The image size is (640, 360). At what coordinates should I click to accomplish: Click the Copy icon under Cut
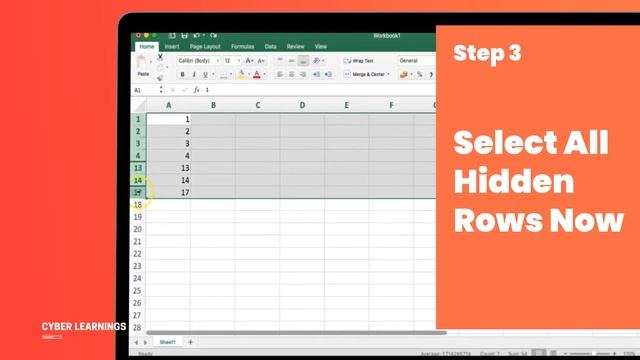(160, 67)
